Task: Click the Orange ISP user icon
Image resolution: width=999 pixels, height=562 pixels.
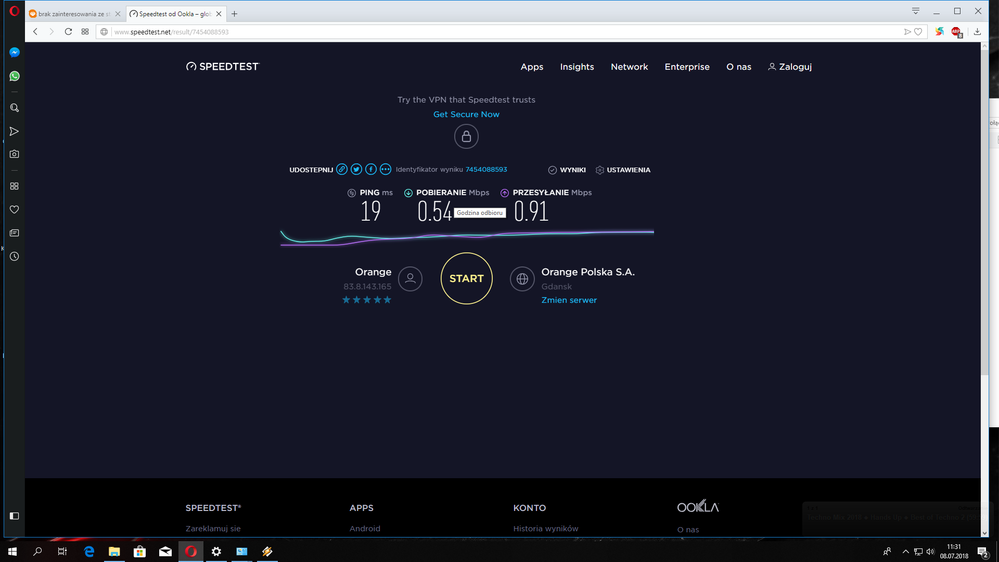Action: pos(410,278)
